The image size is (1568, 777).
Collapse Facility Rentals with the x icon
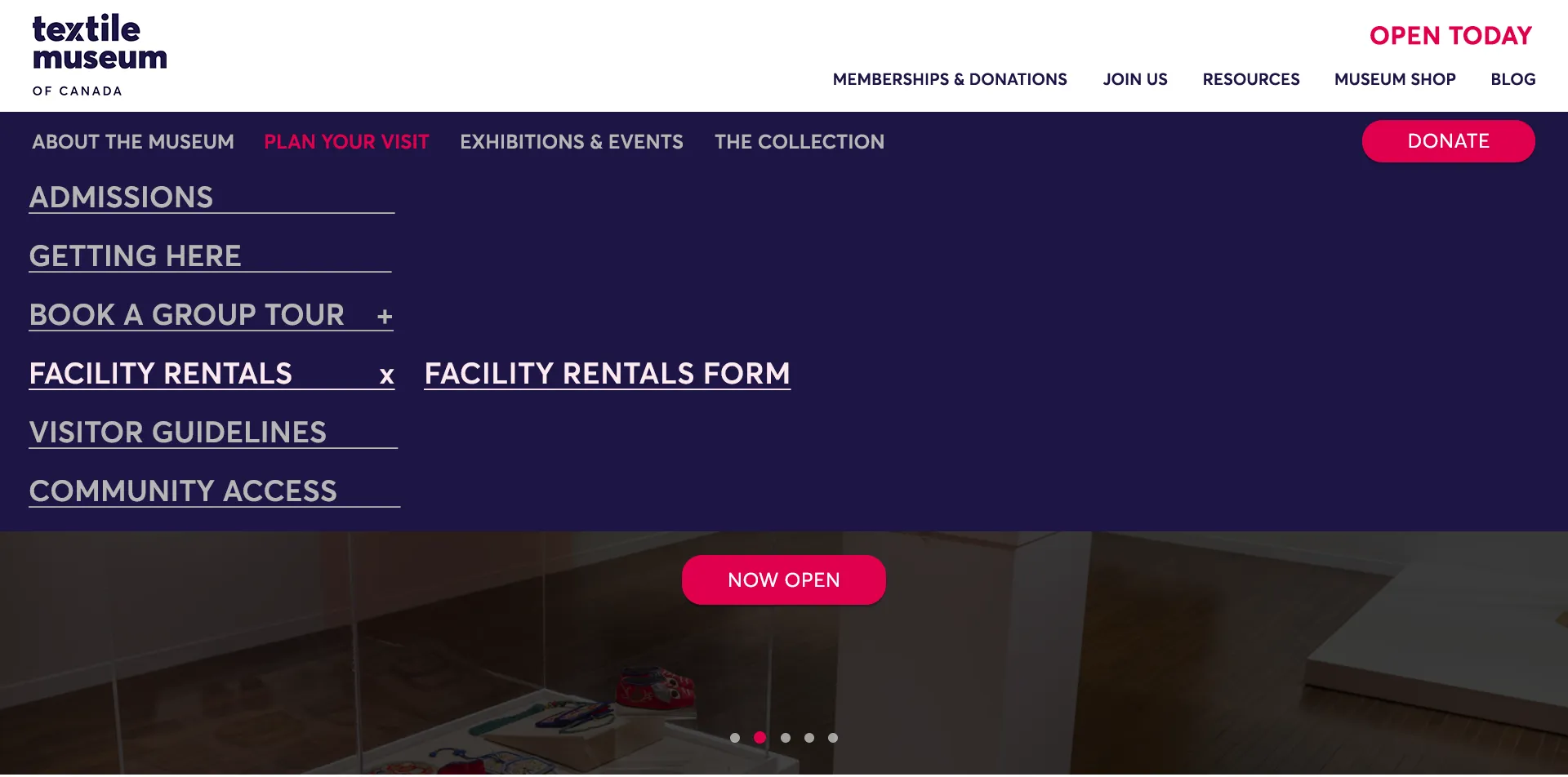pos(386,375)
